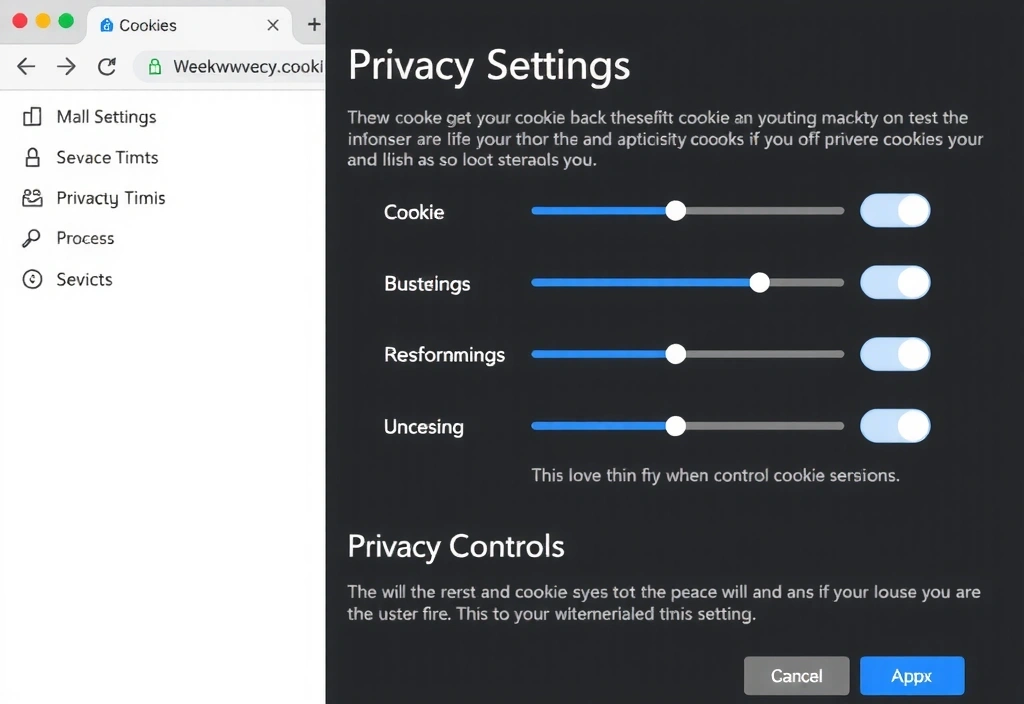The height and width of the screenshot is (704, 1024).
Task: Switch off the Resfornmings toggle
Action: pos(895,354)
